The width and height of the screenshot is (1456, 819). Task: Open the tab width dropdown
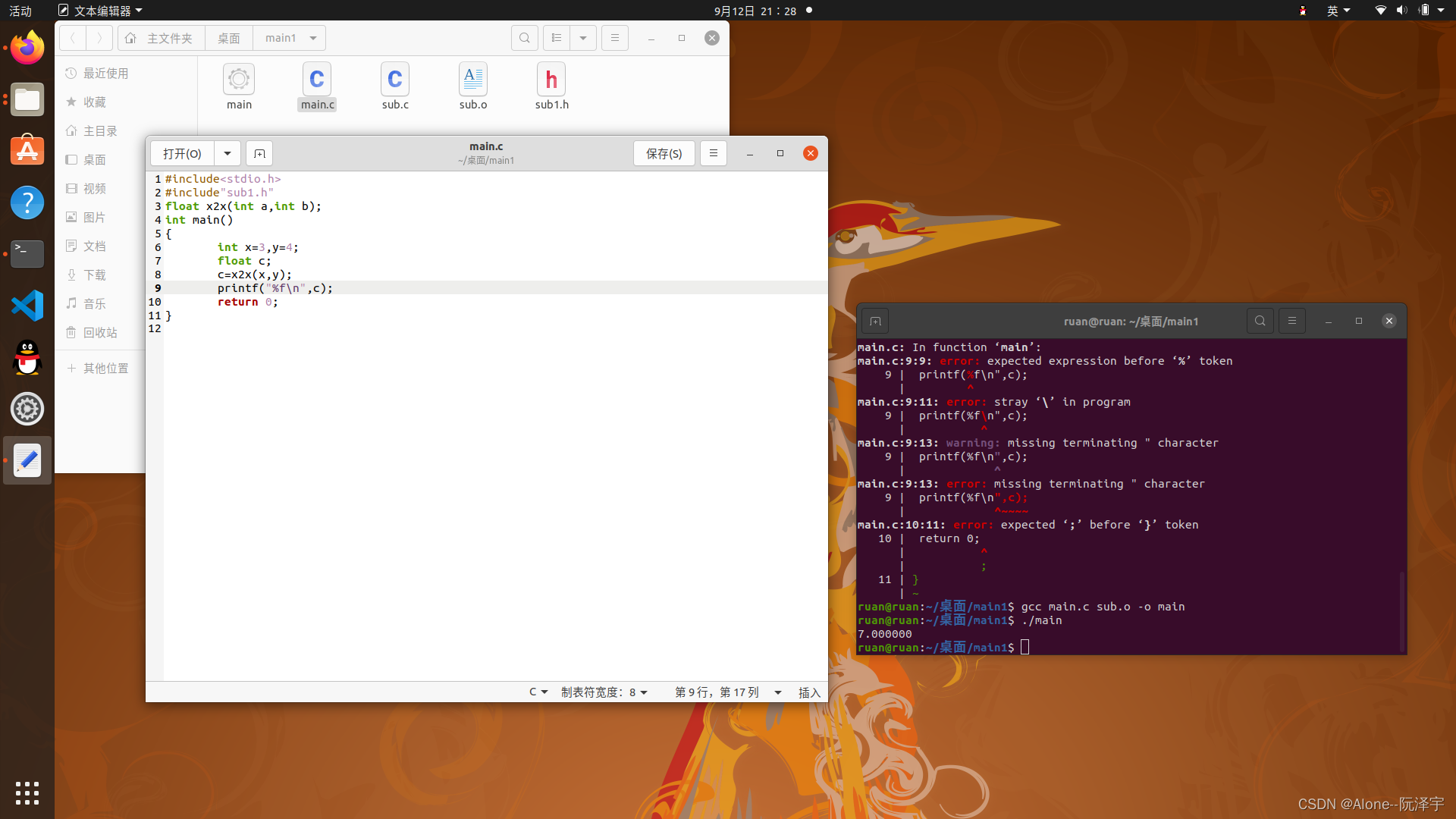pyautogui.click(x=604, y=692)
